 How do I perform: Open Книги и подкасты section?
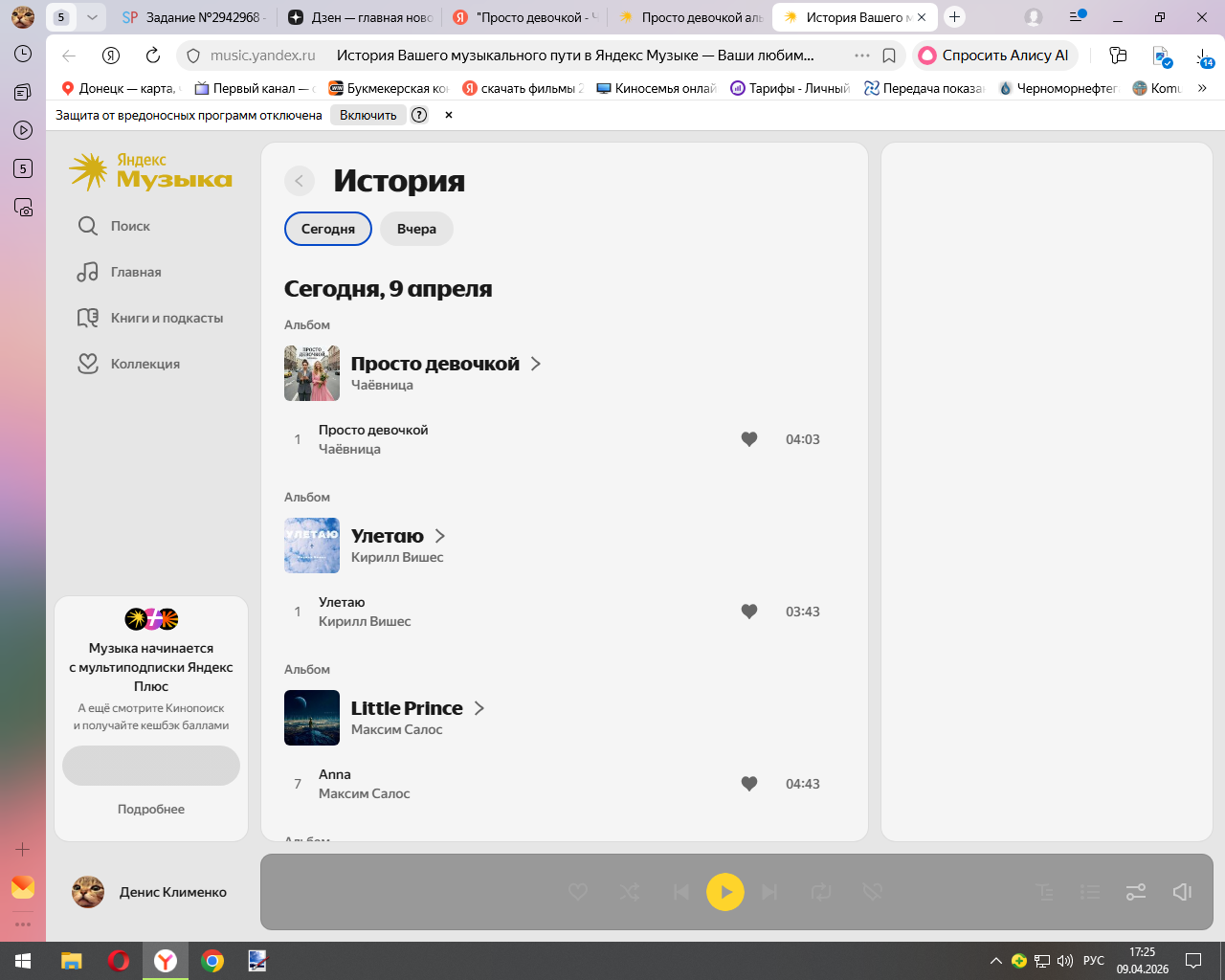[x=150, y=318]
